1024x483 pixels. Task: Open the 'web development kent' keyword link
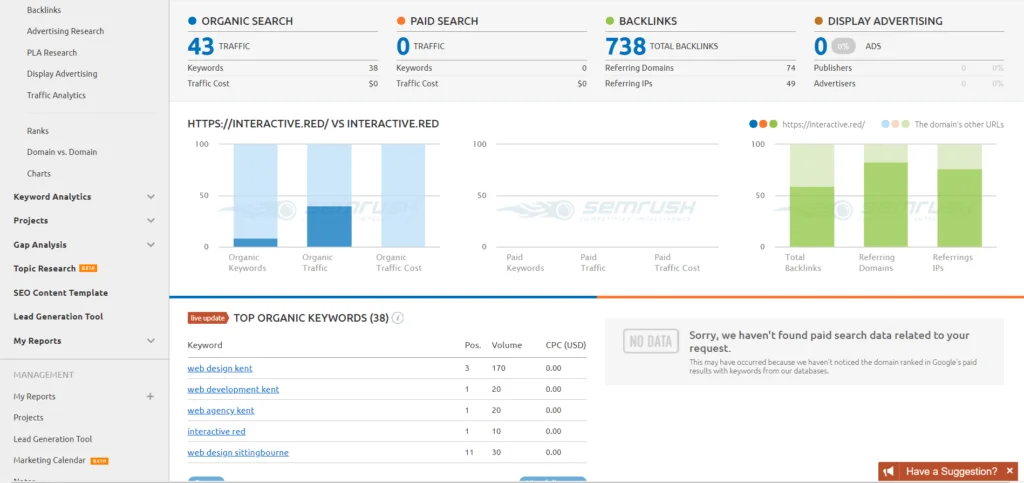[233, 390]
